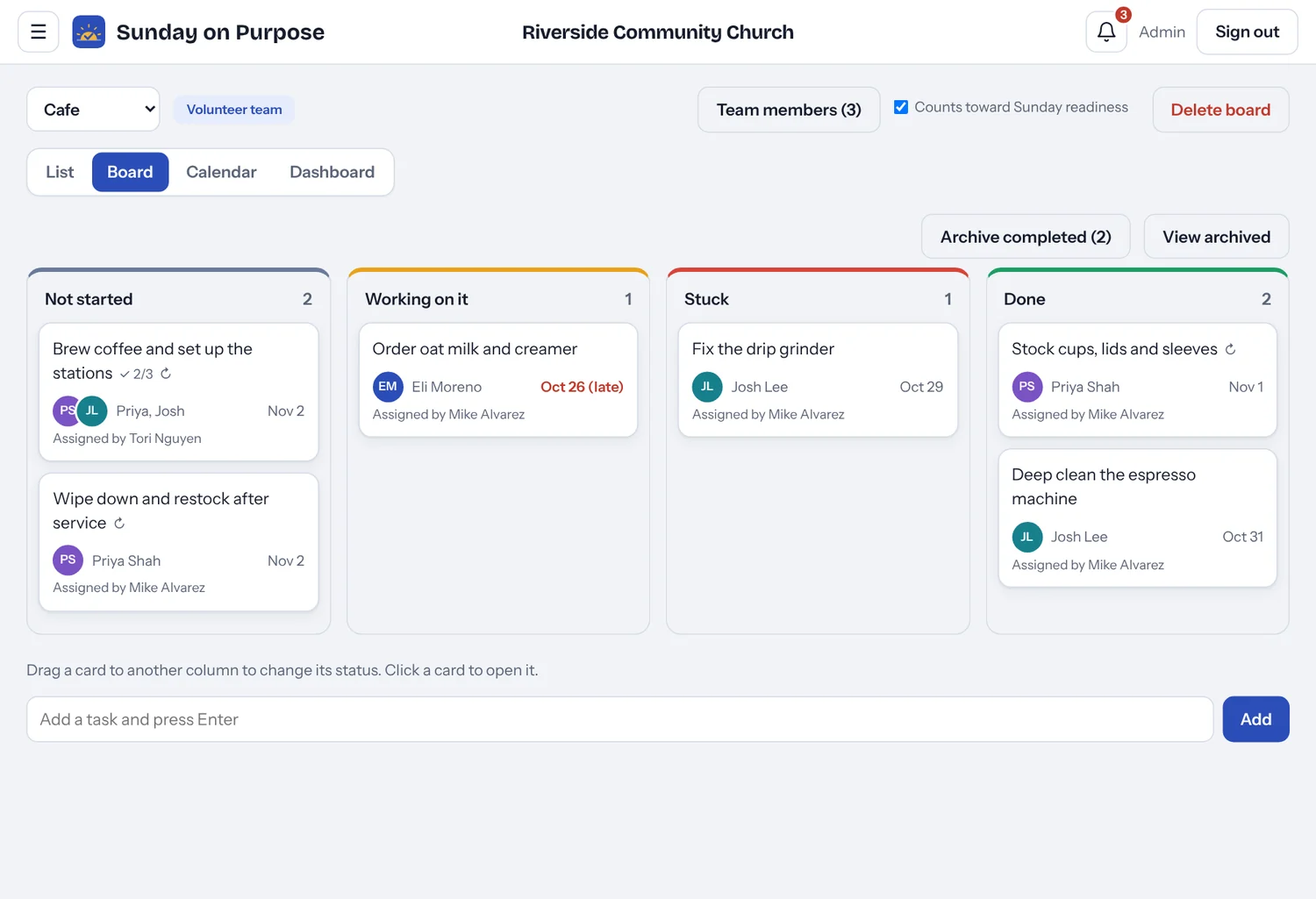Click PS avatar on Stock cups card
The image size is (1316, 899).
pyautogui.click(x=1027, y=387)
